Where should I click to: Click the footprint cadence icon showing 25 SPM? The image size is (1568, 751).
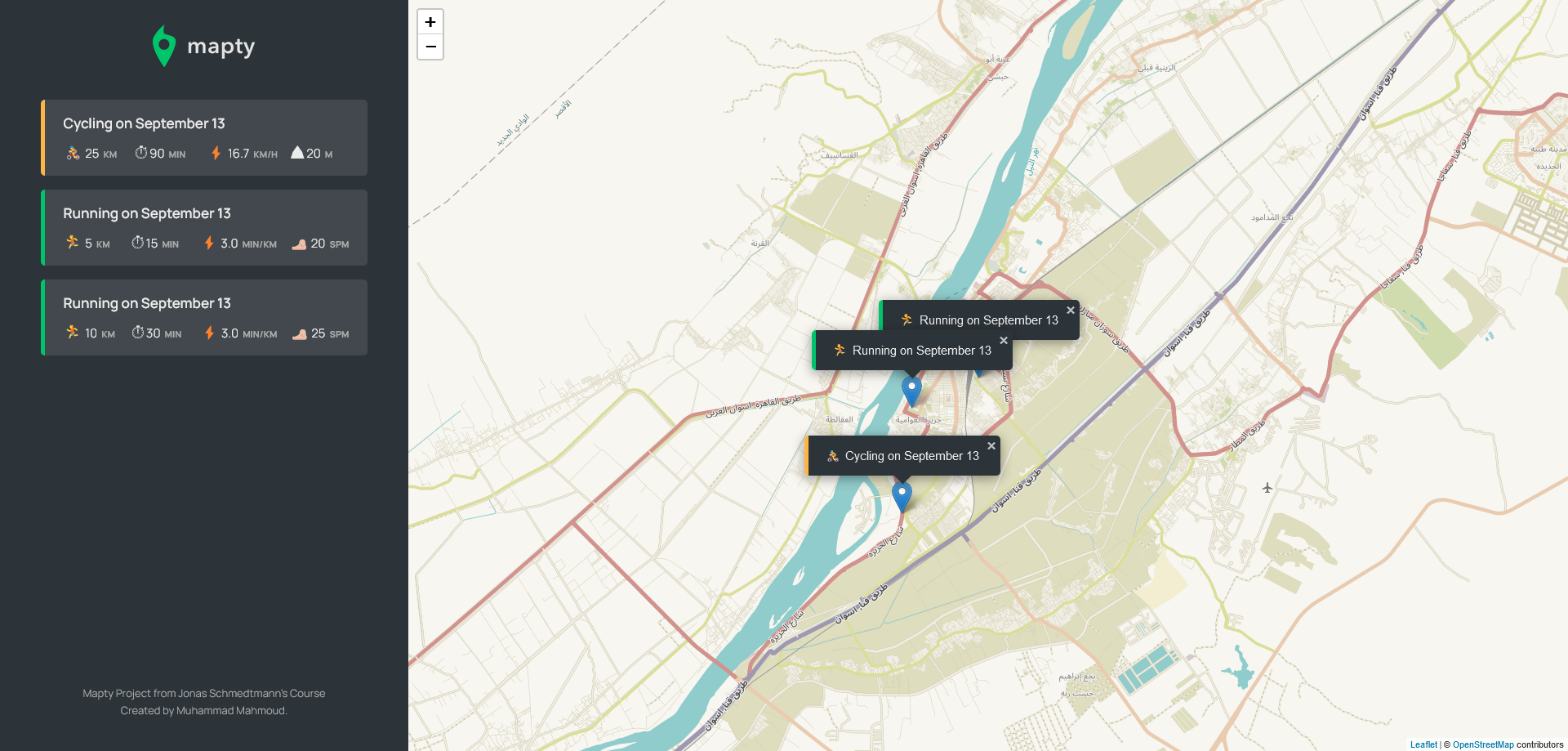pyautogui.click(x=300, y=333)
